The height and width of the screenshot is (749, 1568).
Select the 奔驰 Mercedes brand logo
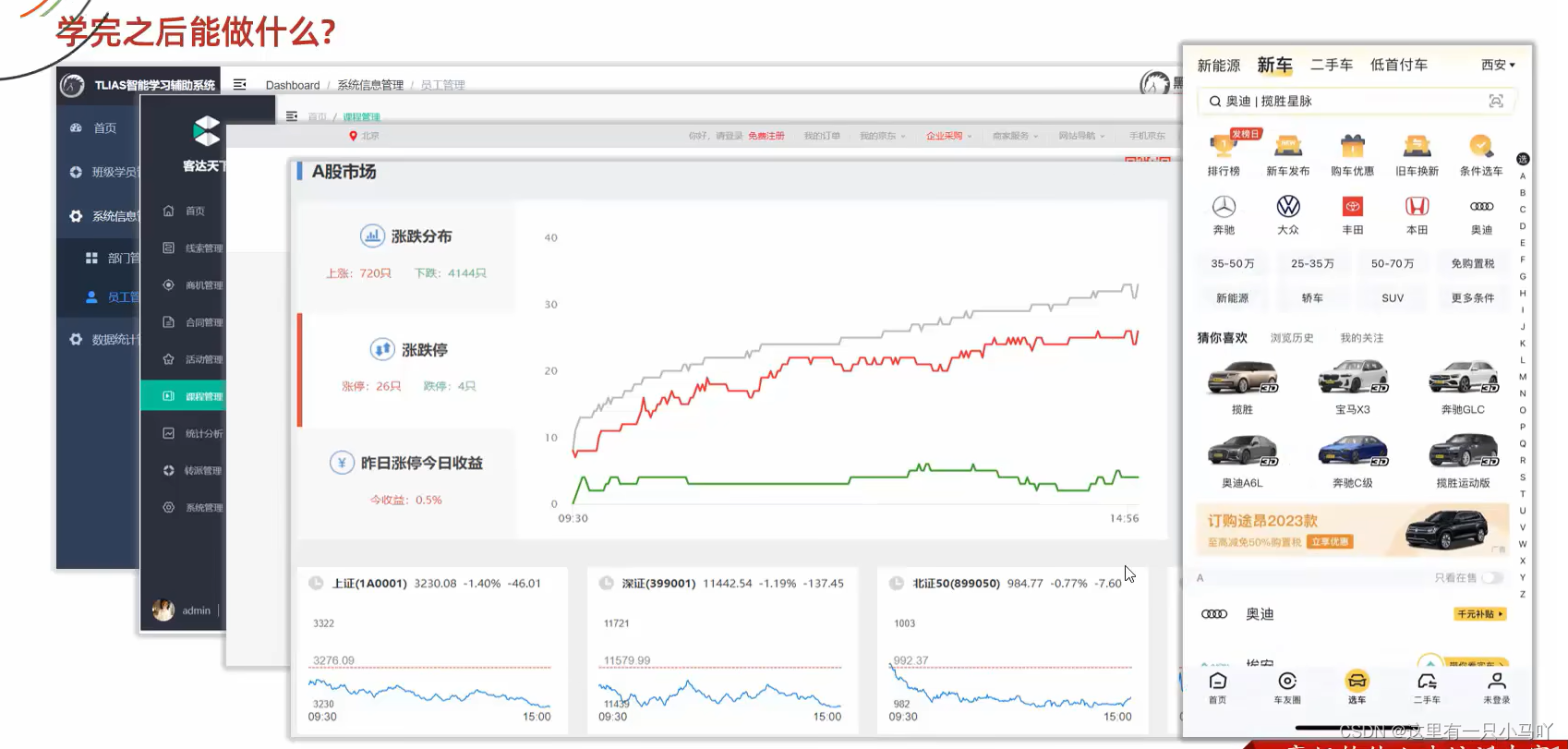[1224, 206]
